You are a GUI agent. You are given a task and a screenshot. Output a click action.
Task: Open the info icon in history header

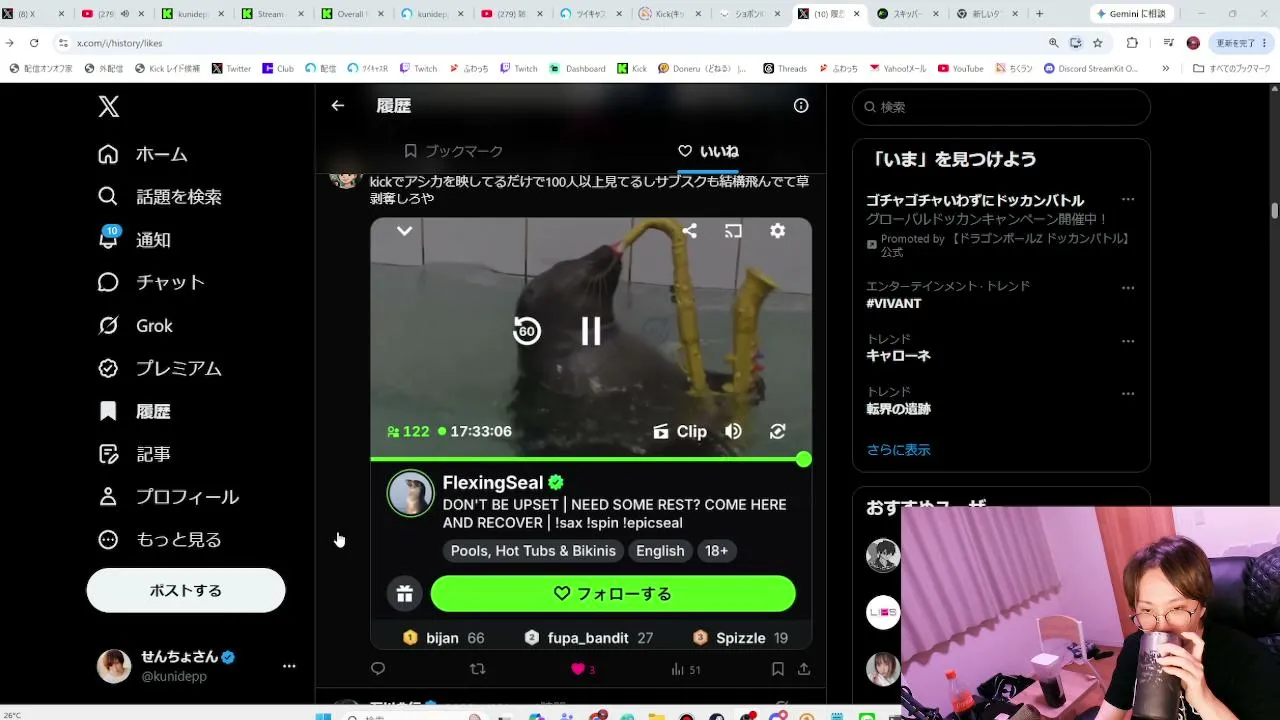(x=801, y=106)
